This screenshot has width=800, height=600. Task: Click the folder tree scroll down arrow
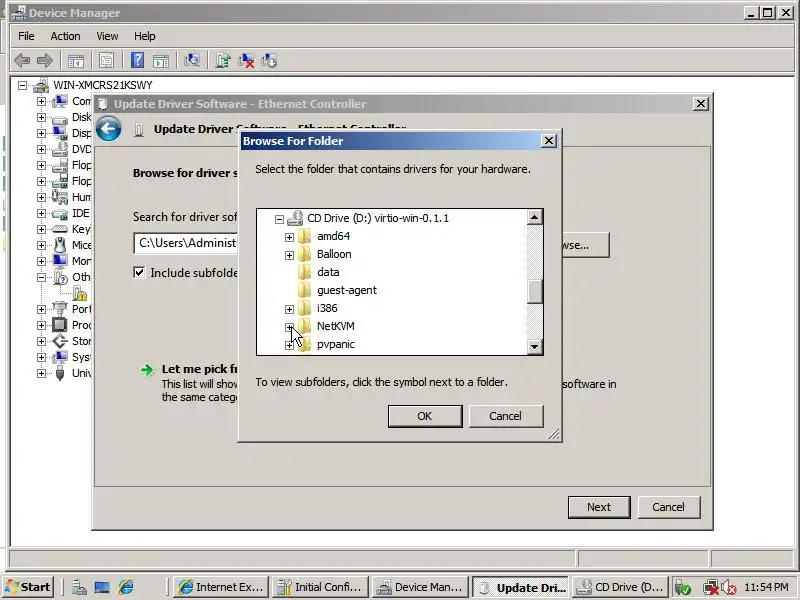tap(534, 347)
